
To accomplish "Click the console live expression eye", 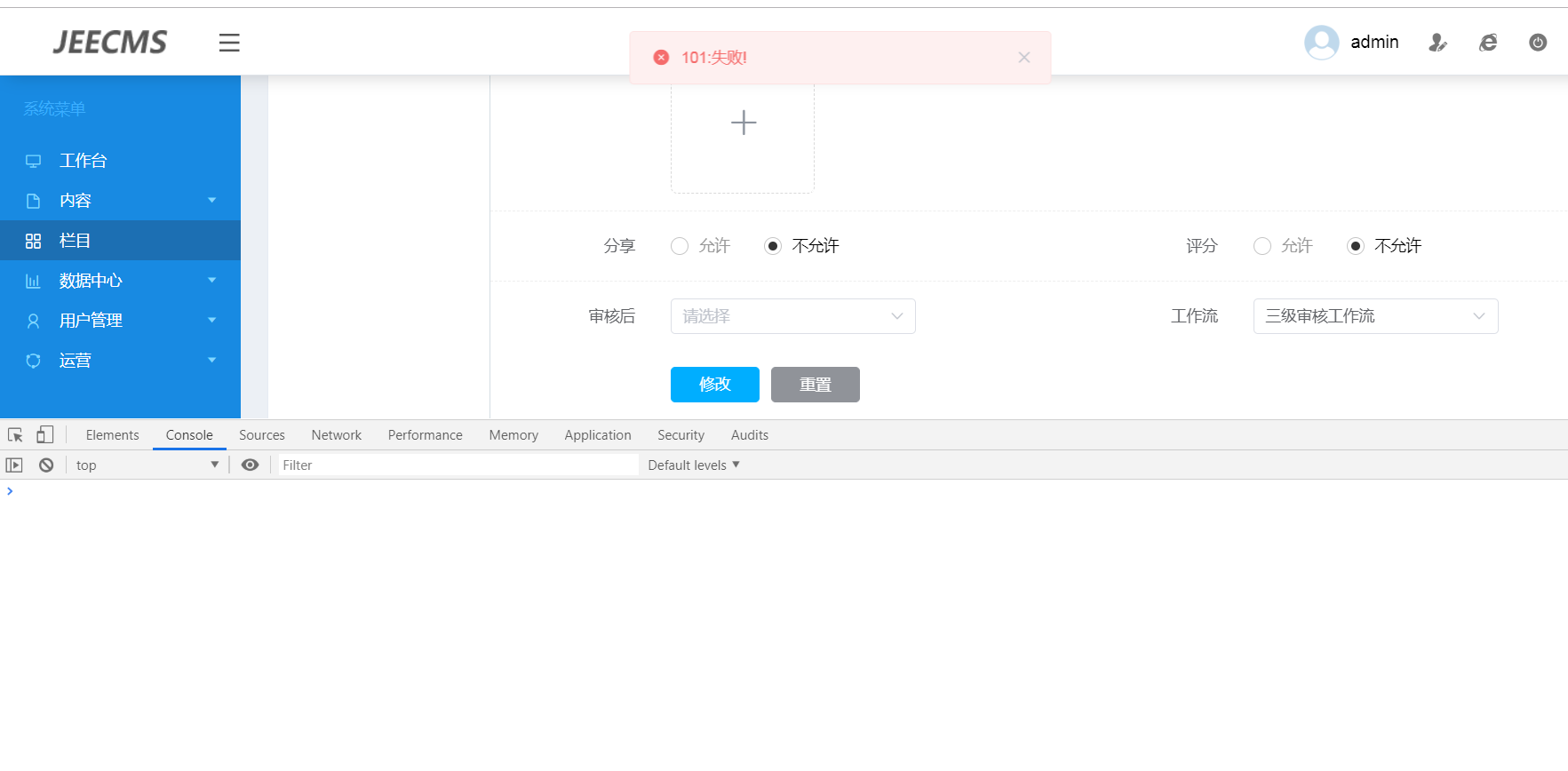I will click(x=251, y=465).
